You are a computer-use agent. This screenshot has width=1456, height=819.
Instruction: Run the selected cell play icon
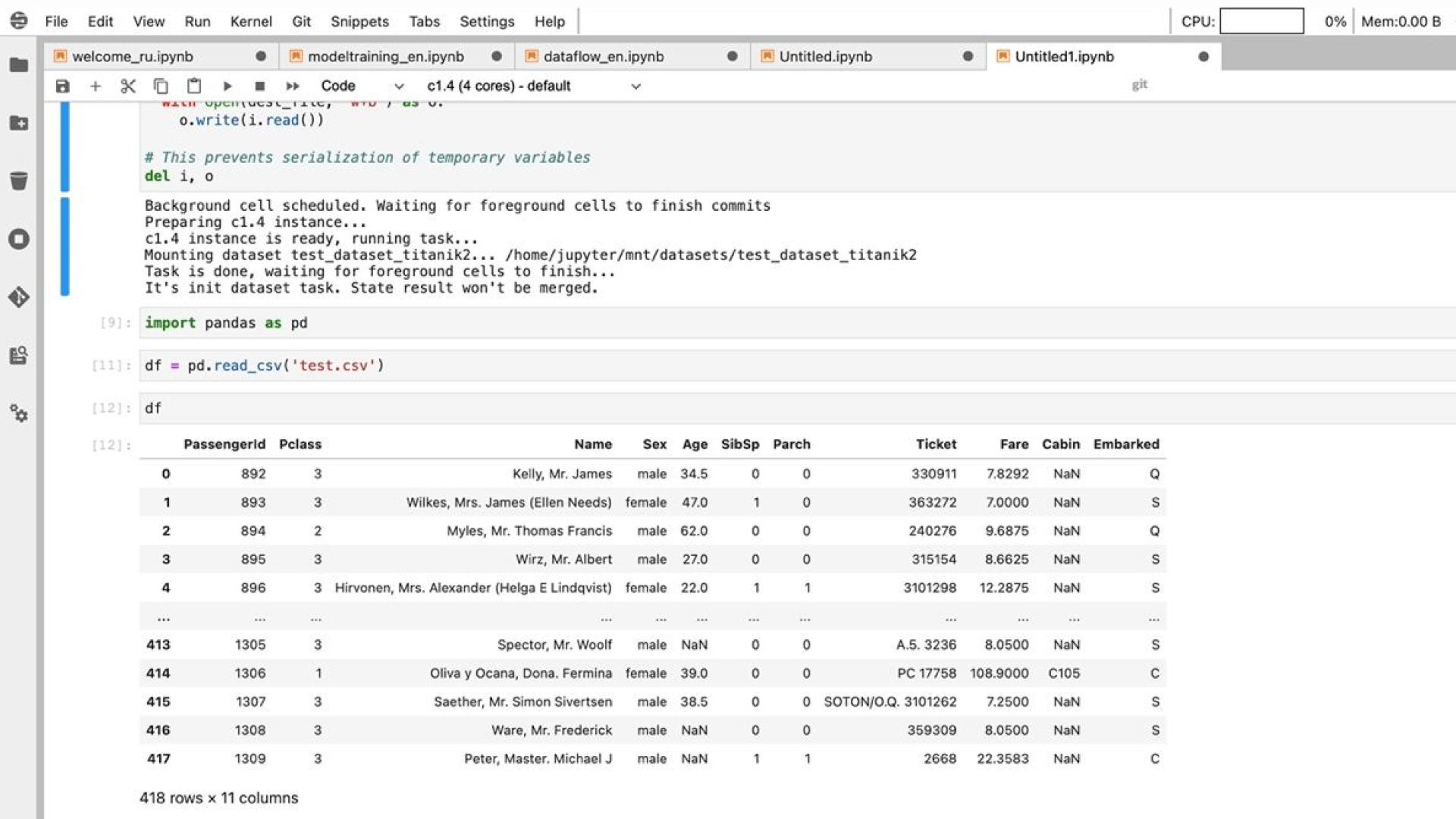click(x=227, y=86)
